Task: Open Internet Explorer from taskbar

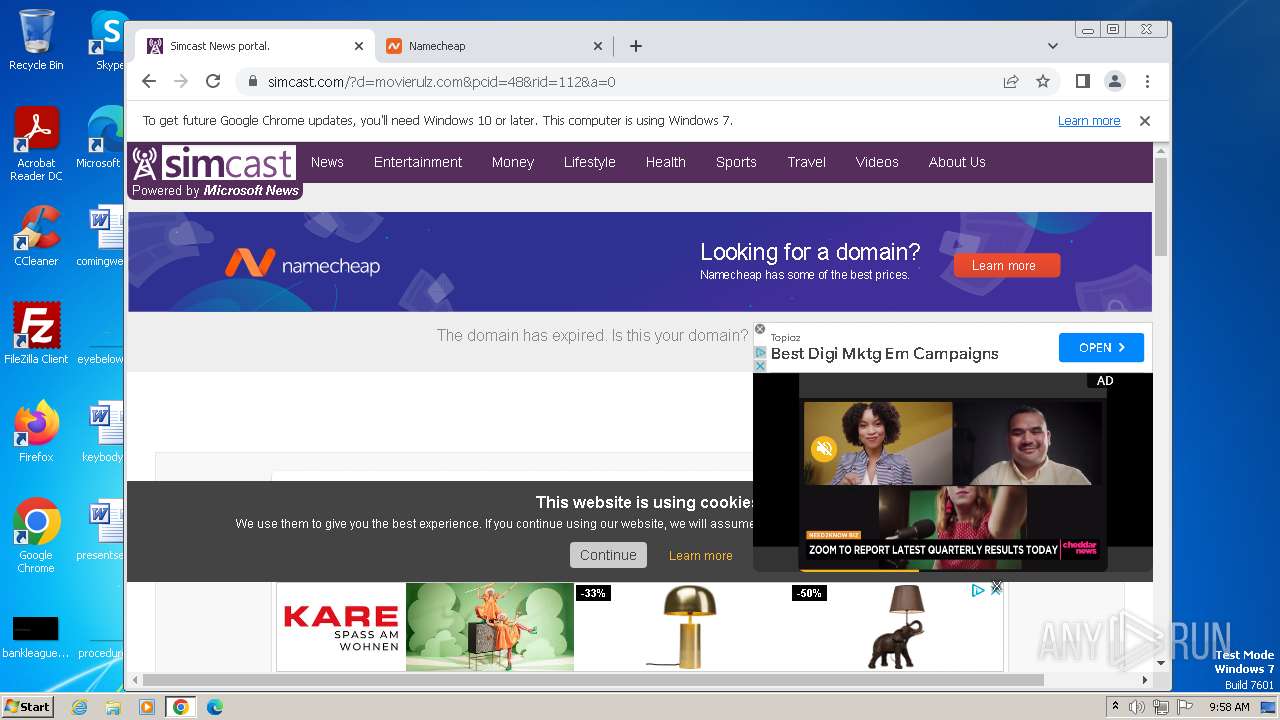Action: pyautogui.click(x=79, y=707)
